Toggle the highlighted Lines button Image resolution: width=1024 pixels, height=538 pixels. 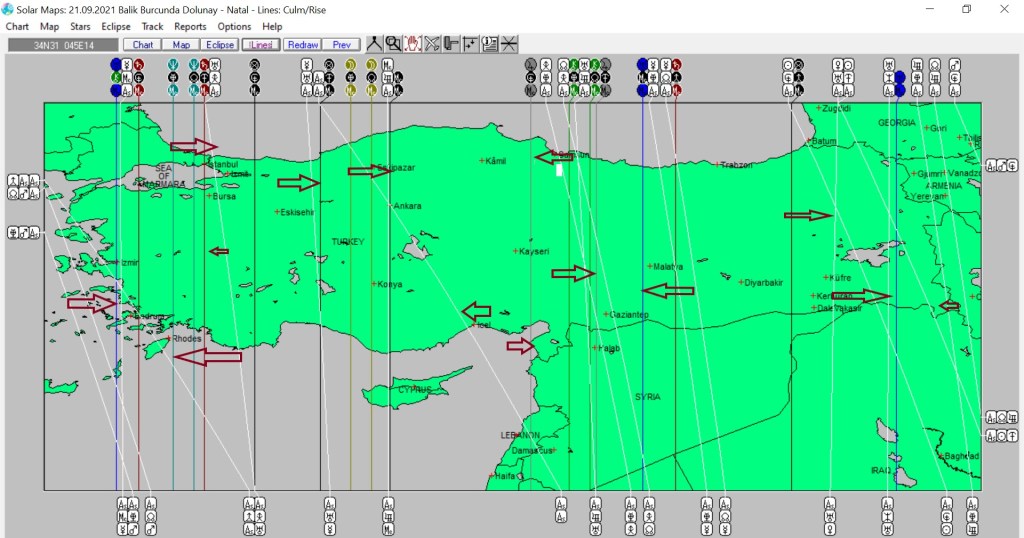[260, 45]
